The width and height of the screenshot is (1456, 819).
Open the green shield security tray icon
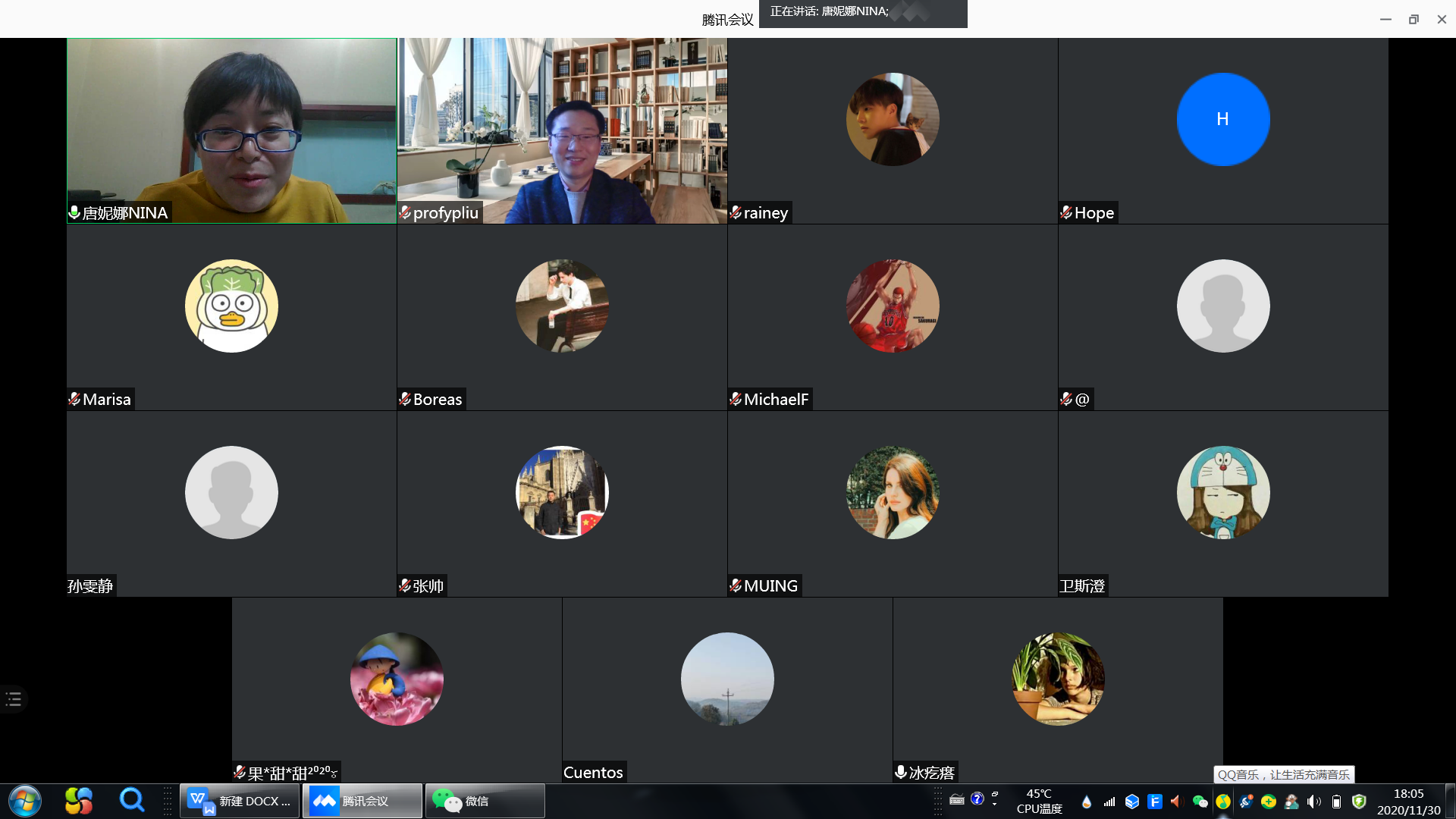(1359, 802)
